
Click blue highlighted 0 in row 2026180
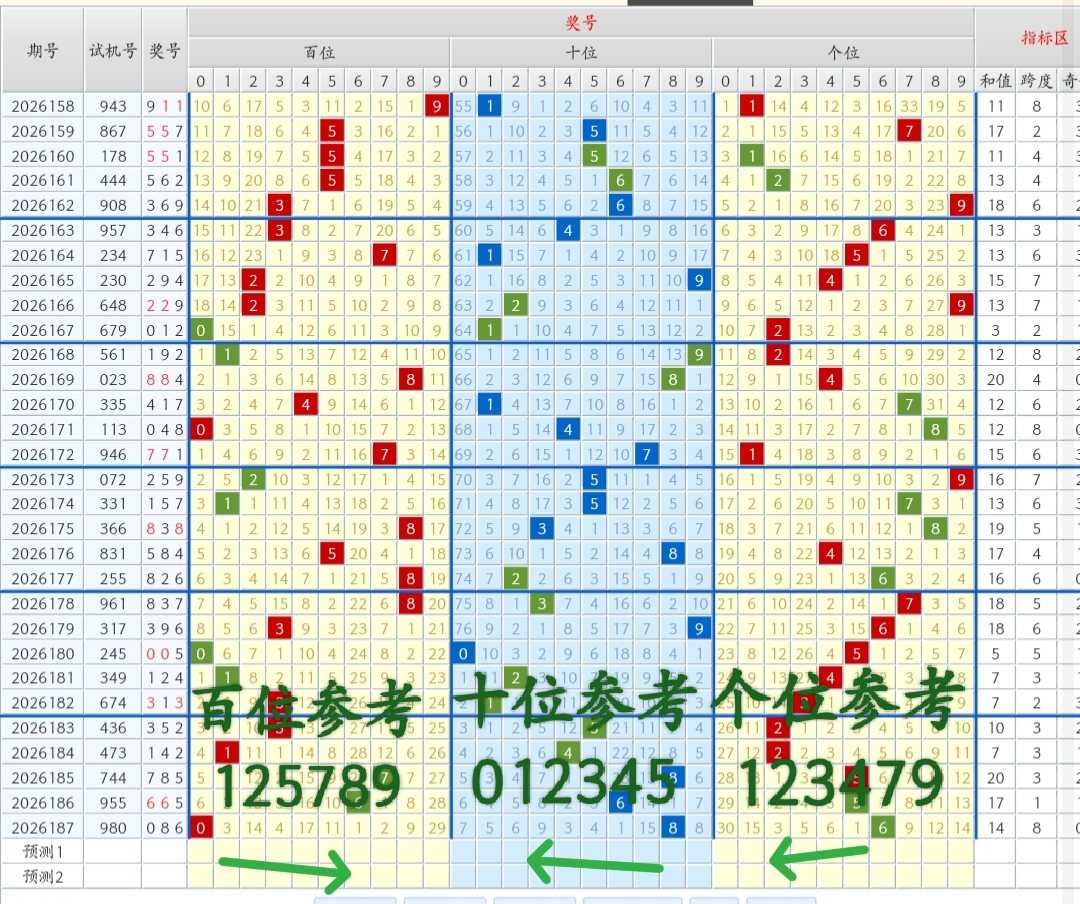[x=463, y=653]
